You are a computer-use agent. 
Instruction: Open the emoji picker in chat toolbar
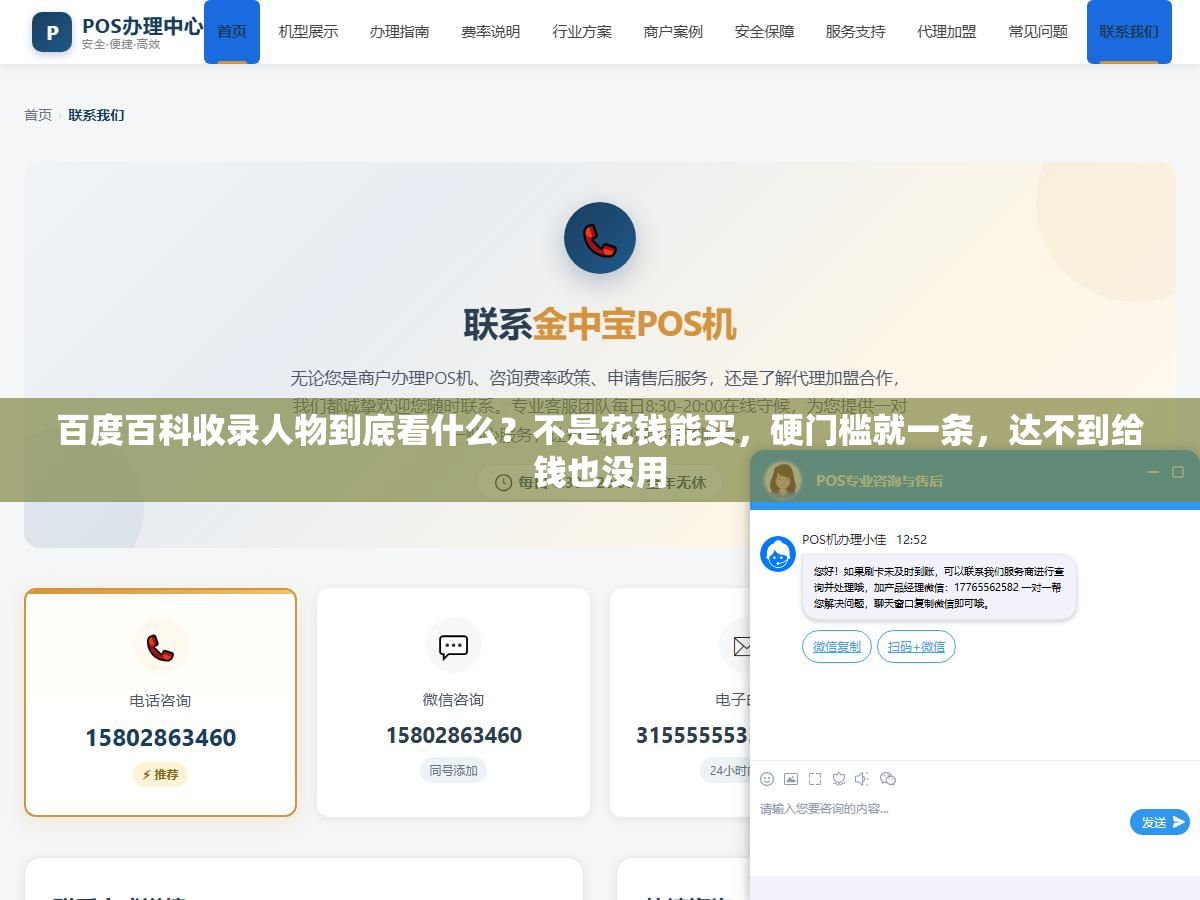[767, 779]
